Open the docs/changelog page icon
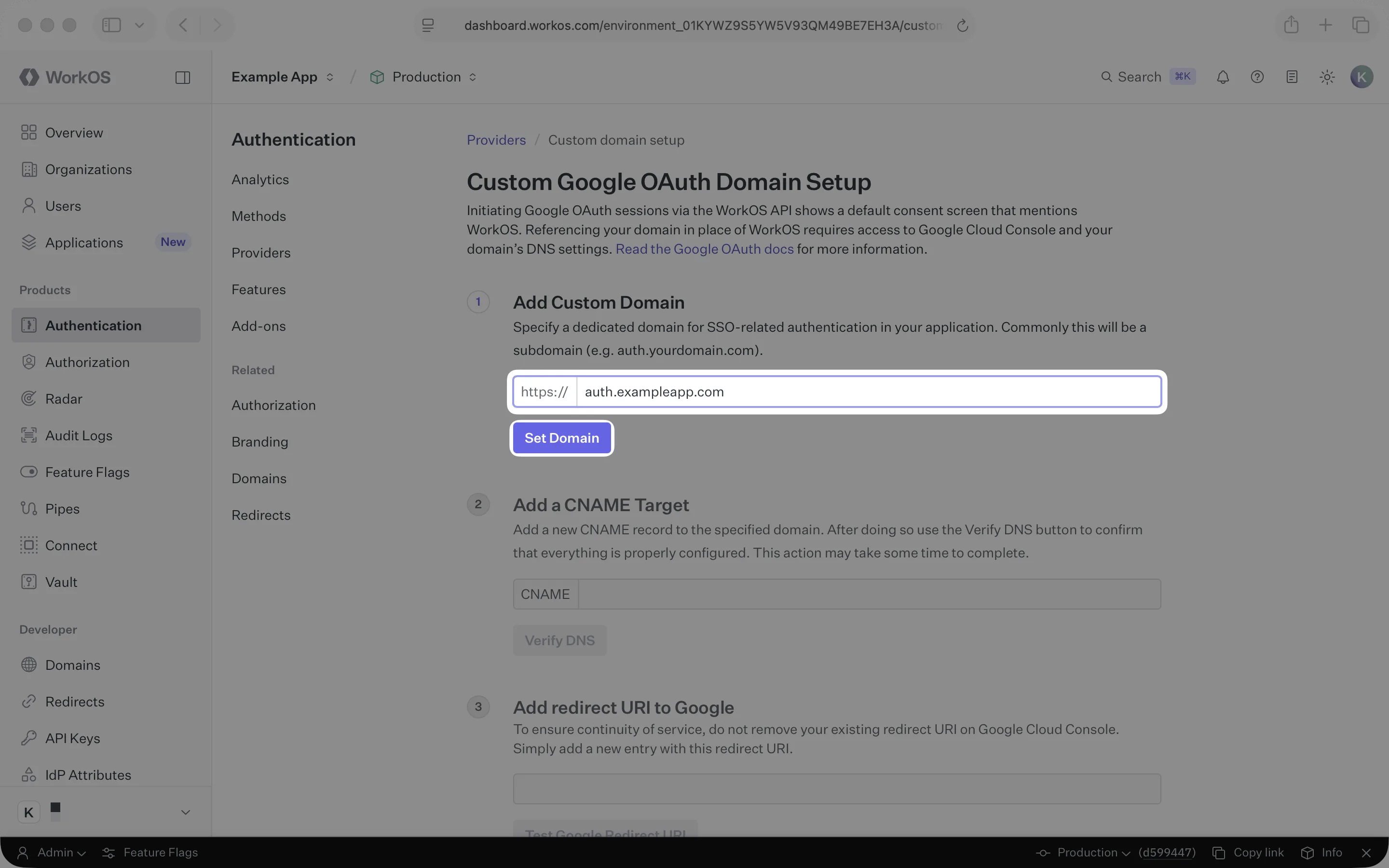 click(1292, 77)
